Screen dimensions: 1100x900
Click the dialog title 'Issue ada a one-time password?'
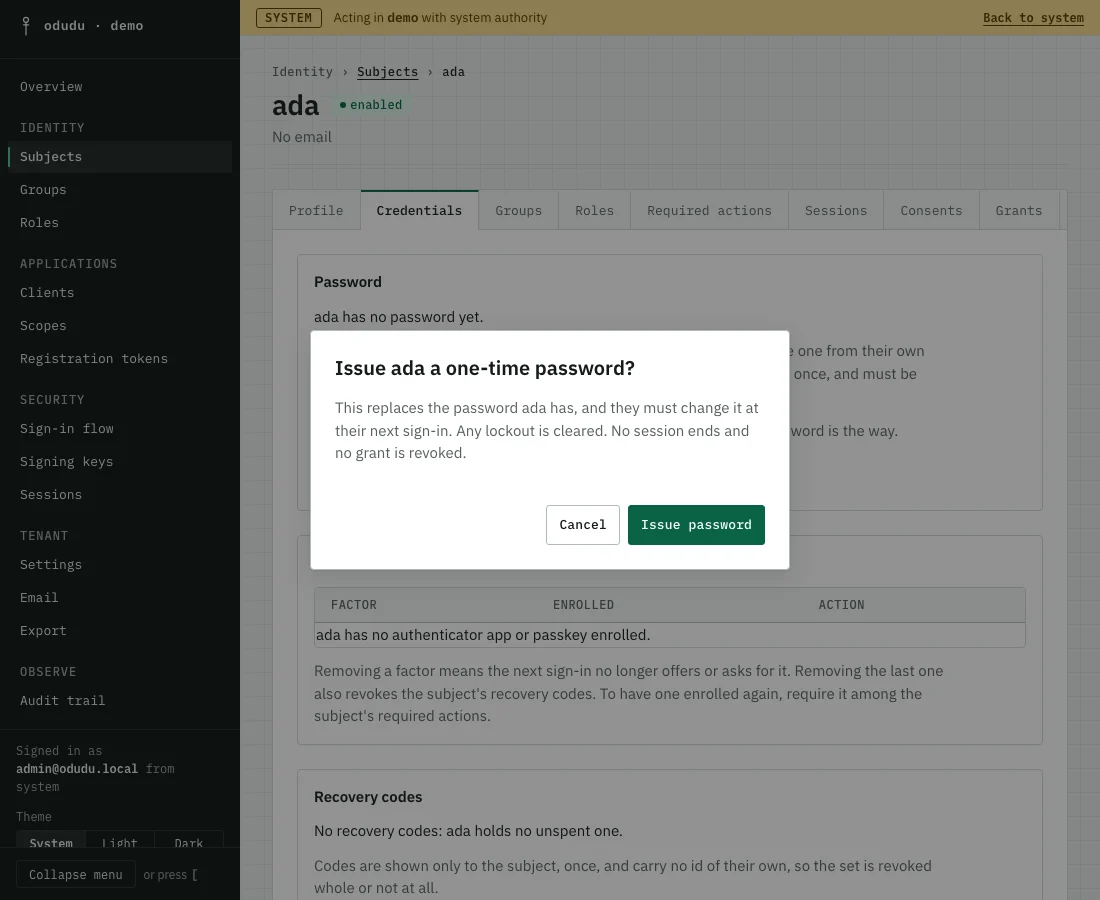485,368
